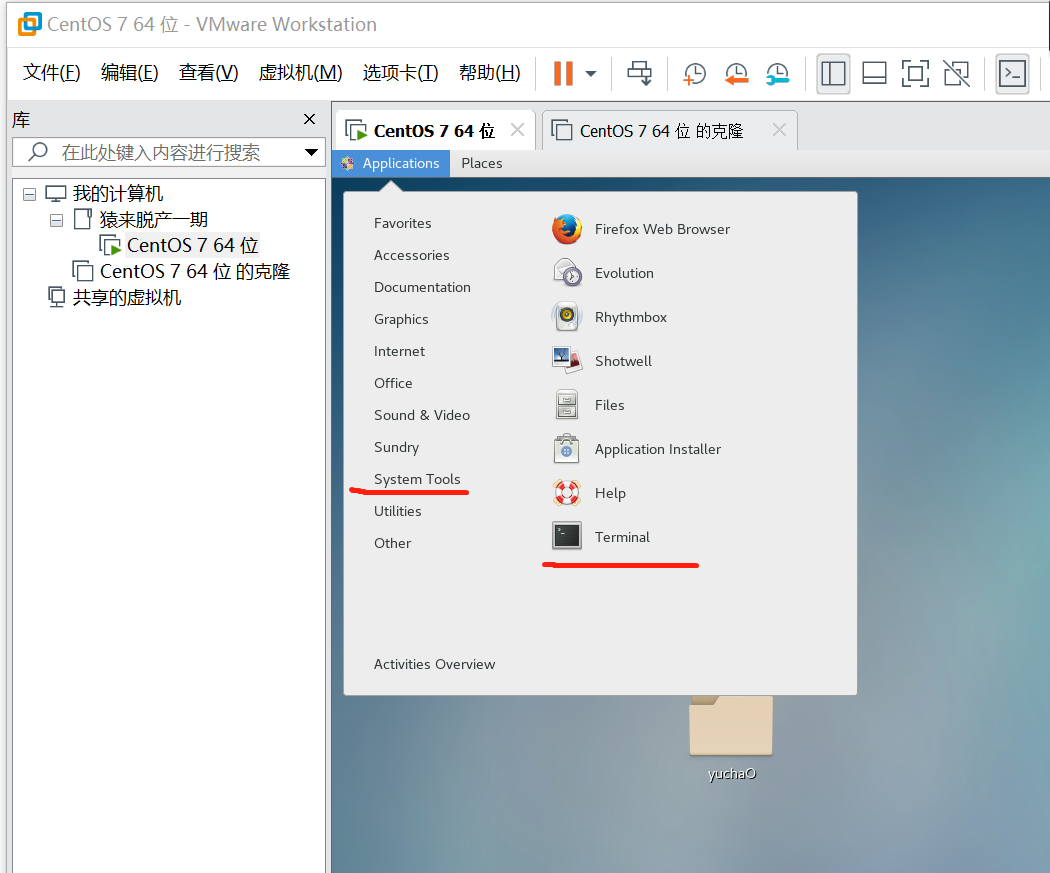Enter full screen mode
The image size is (1050, 873).
pos(915,73)
